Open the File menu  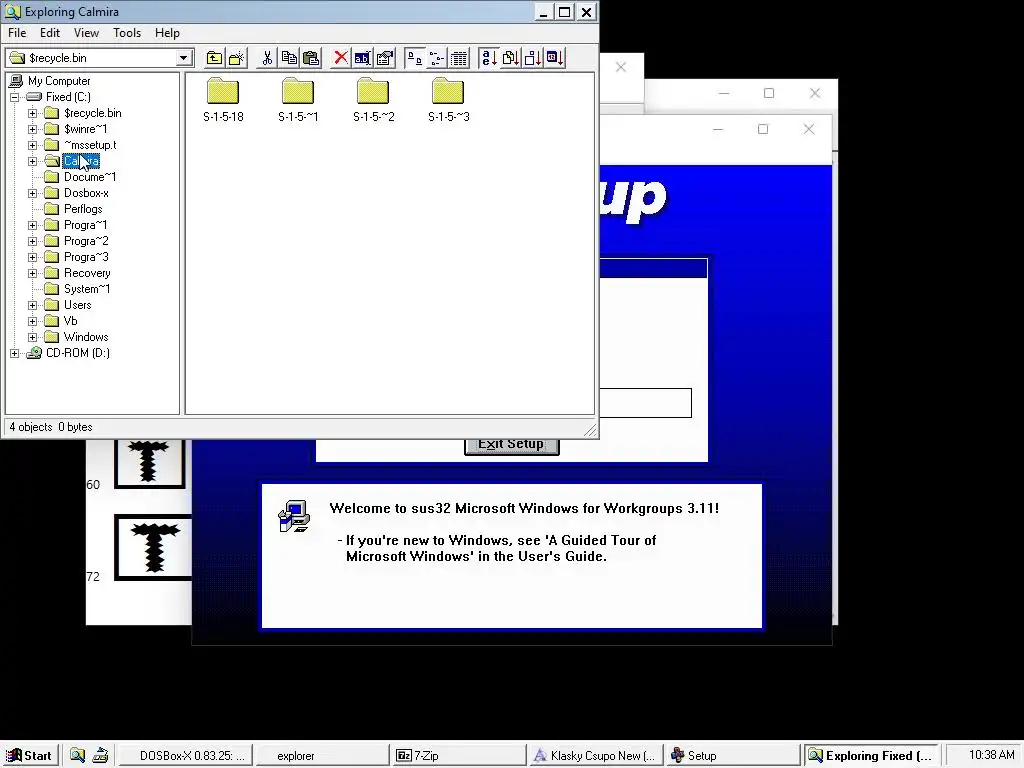(x=17, y=33)
